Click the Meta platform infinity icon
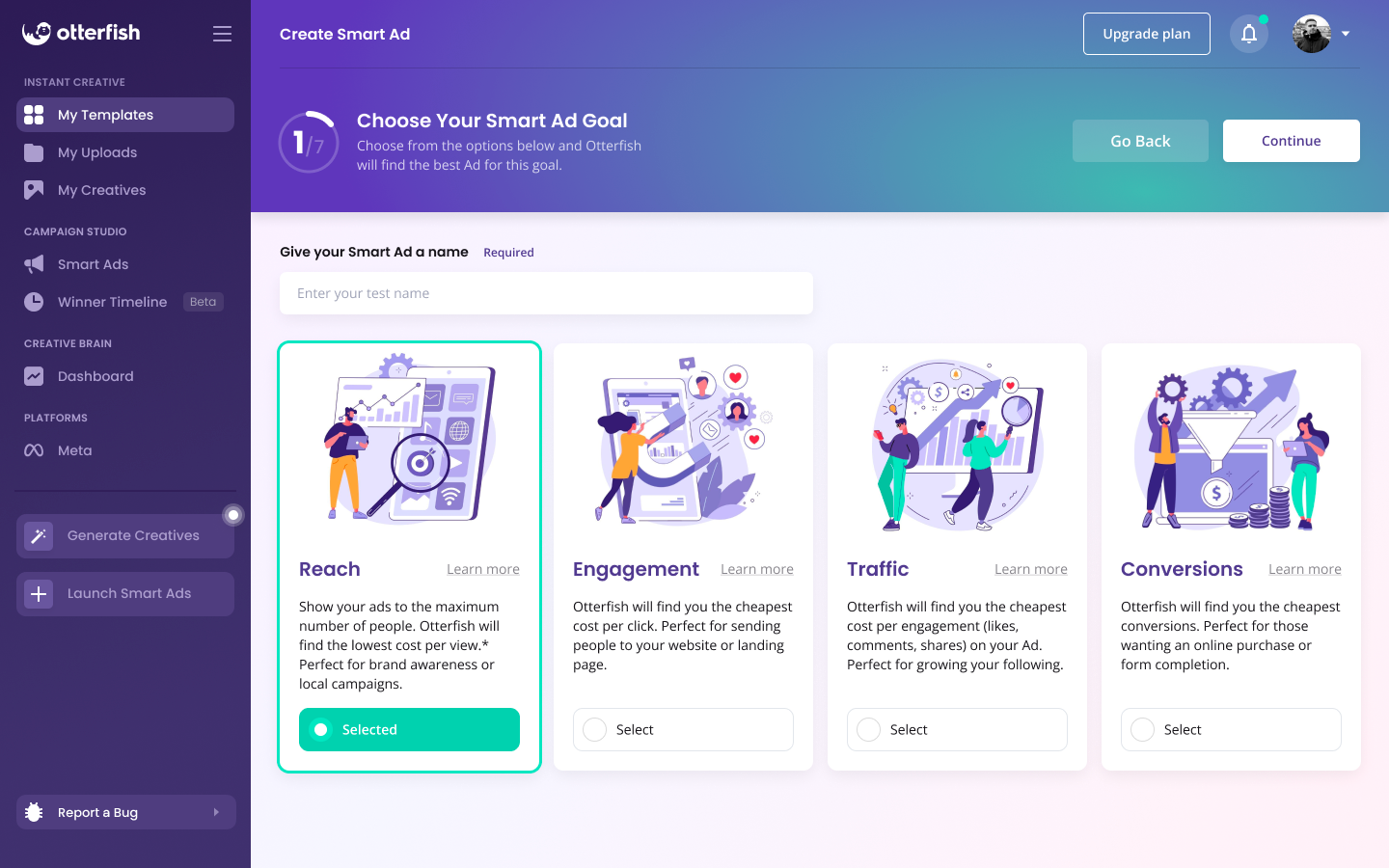The width and height of the screenshot is (1389, 868). click(34, 450)
